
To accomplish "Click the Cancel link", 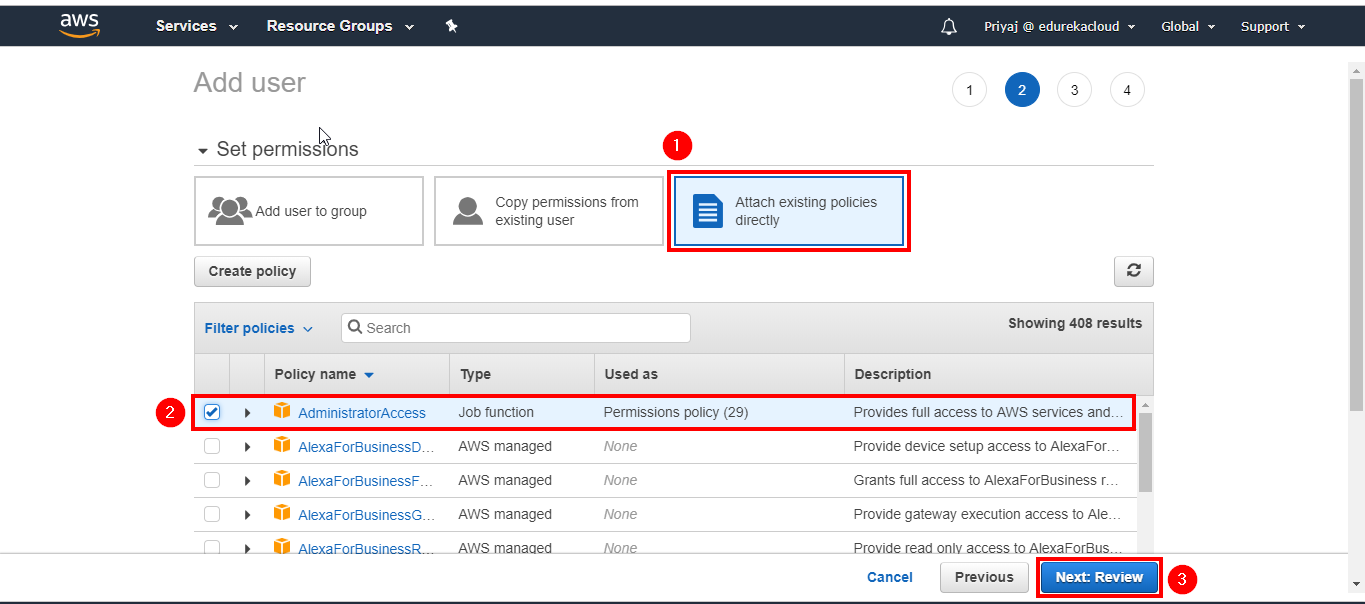I will coord(890,577).
